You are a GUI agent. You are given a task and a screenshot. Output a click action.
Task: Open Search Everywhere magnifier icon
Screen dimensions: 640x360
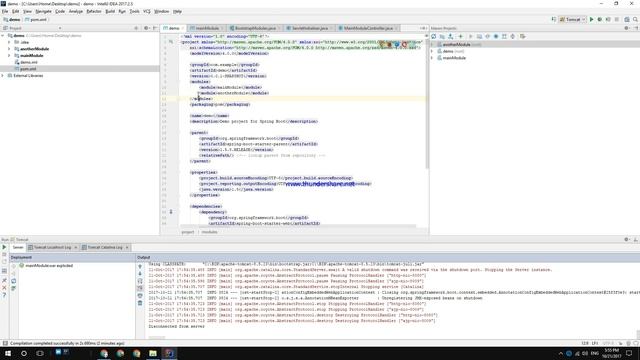pos(636,19)
